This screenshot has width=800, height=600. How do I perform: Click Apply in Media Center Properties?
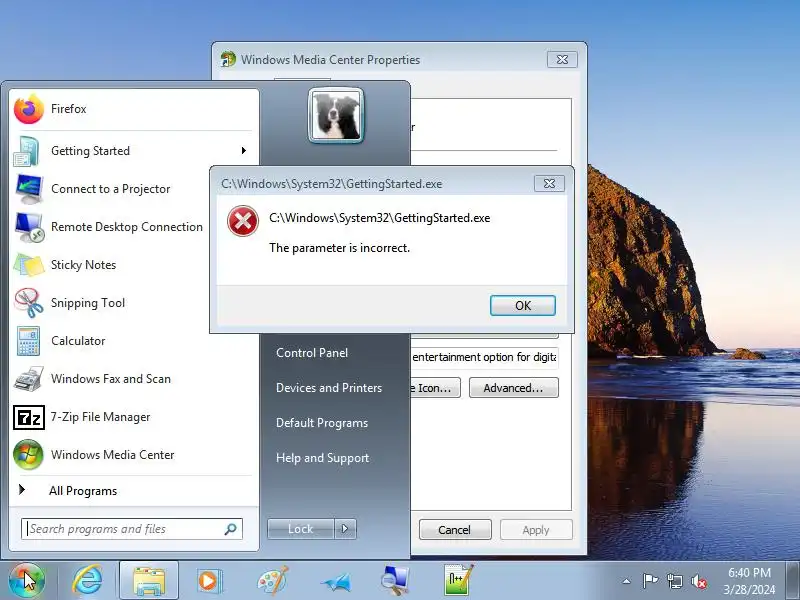point(536,530)
